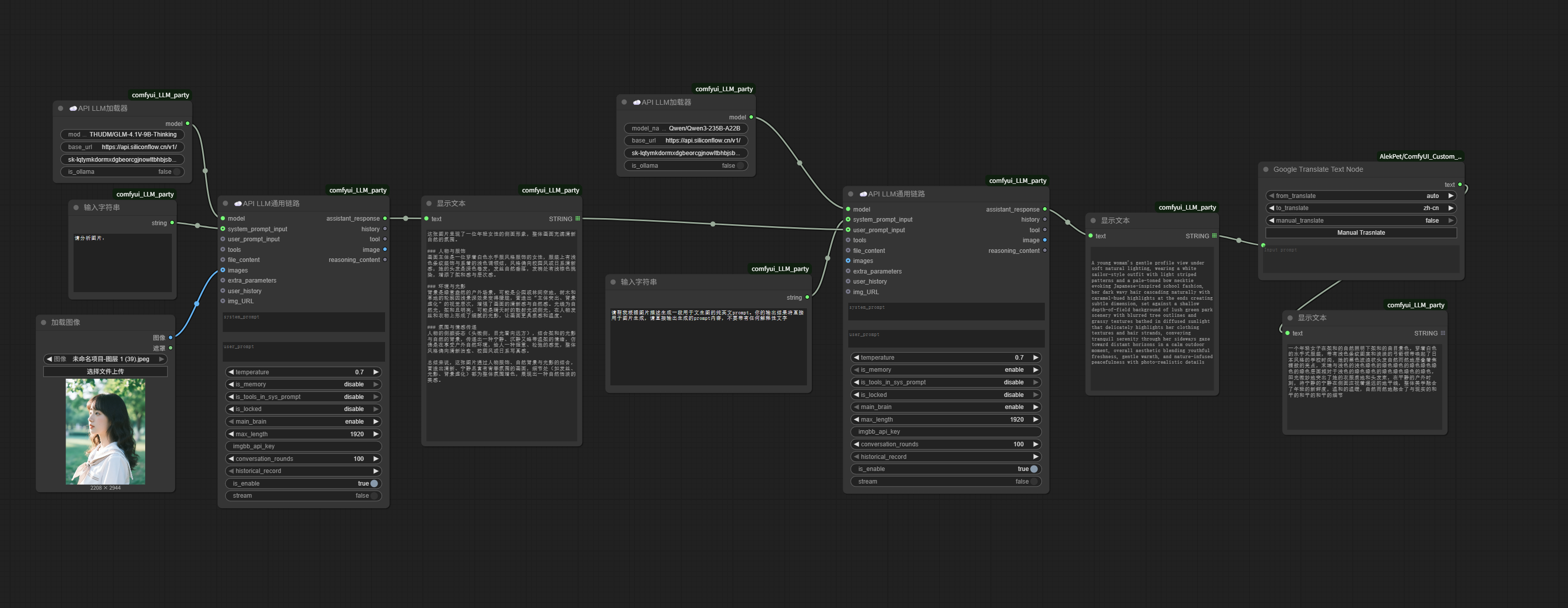Open the to_translate zh-cn language dropdown
Viewport: 1568px width, 608px height.
1360,208
